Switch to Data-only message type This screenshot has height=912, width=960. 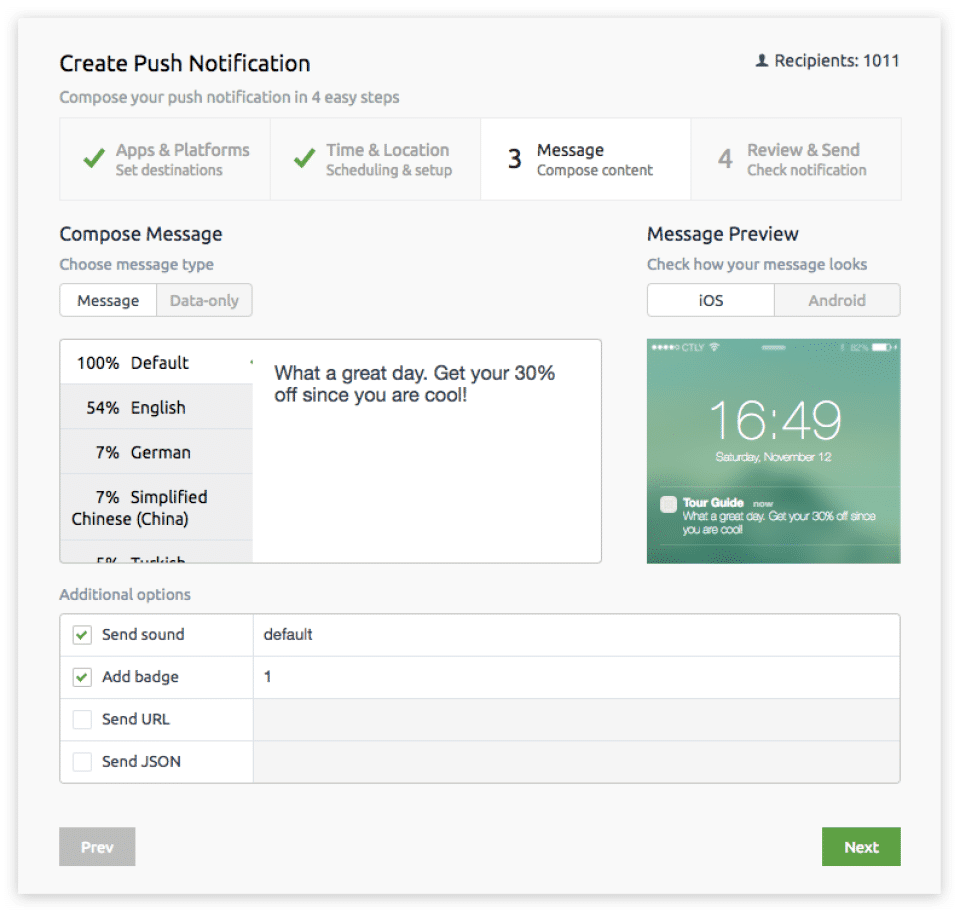point(204,300)
